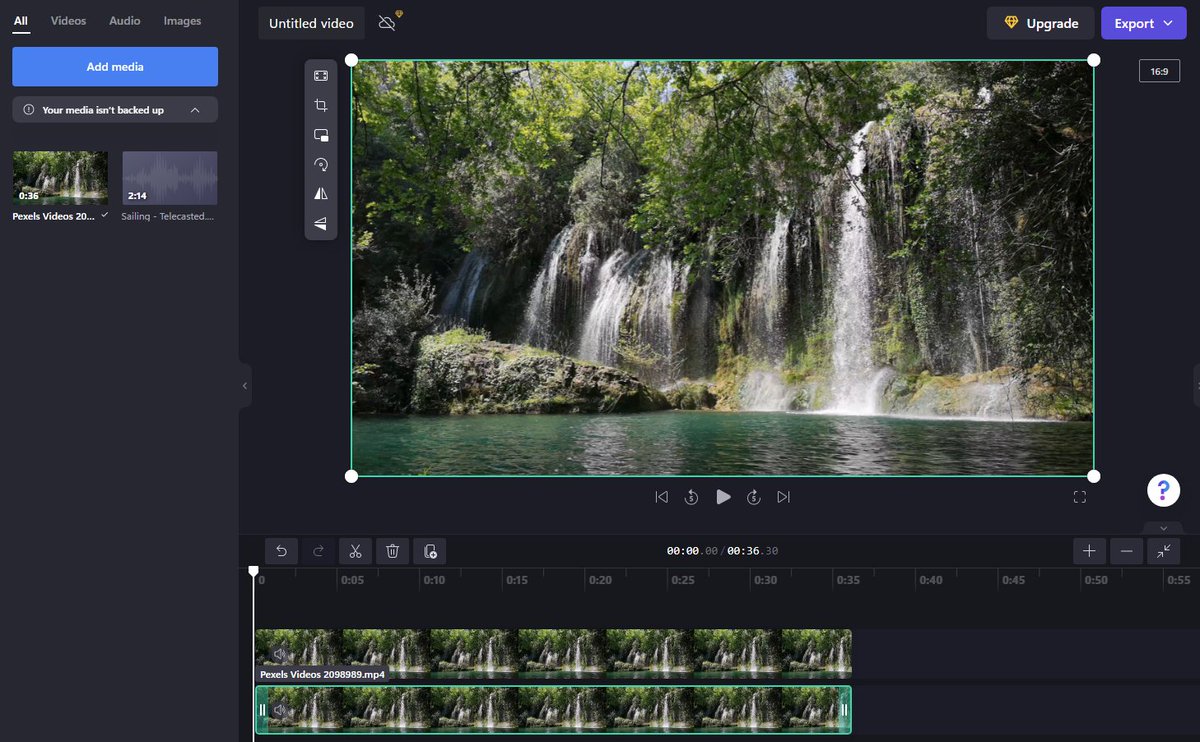
Task: Click the top-right resize handle of preview
Action: point(1094,60)
